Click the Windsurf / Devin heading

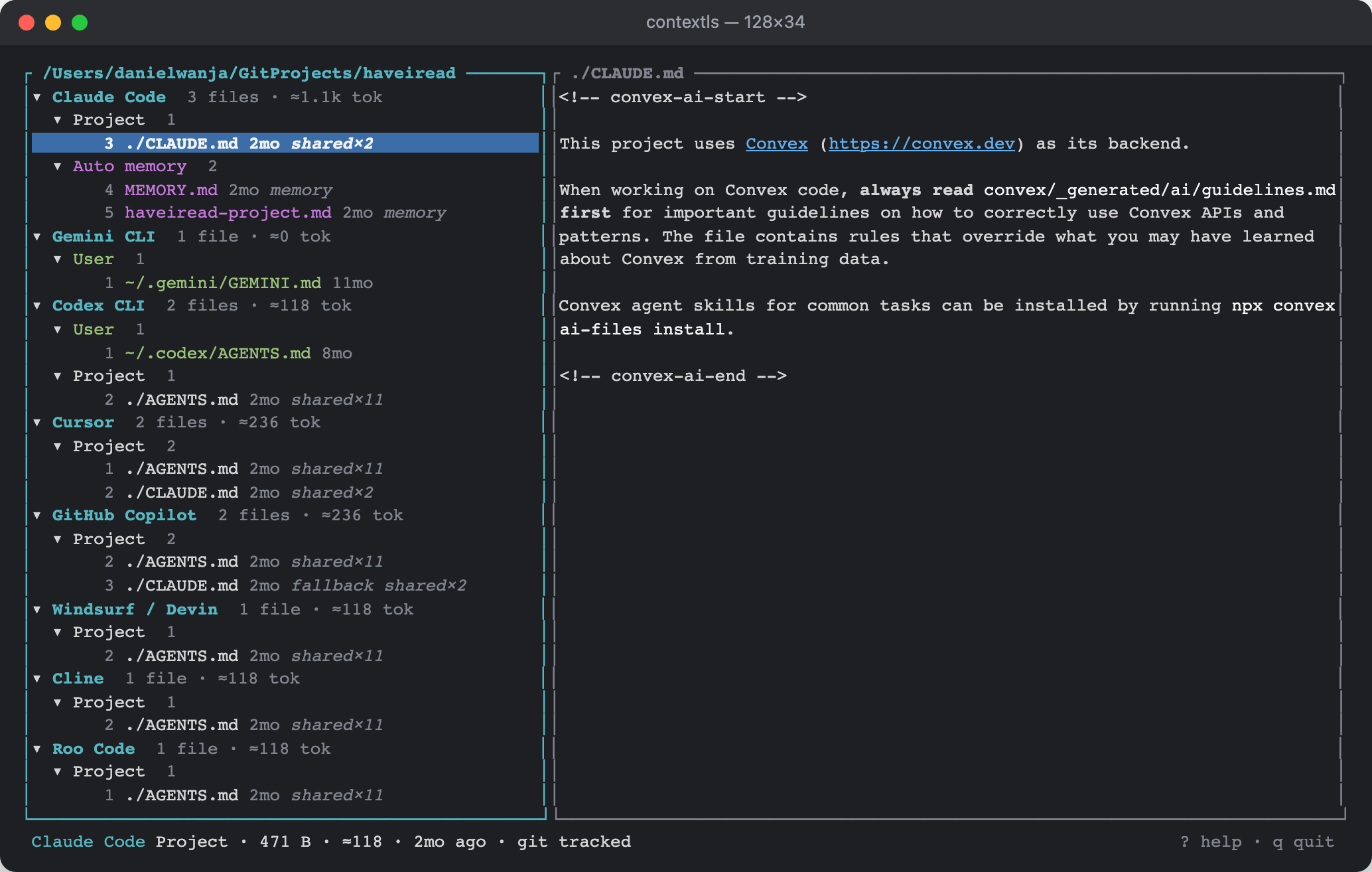[135, 609]
